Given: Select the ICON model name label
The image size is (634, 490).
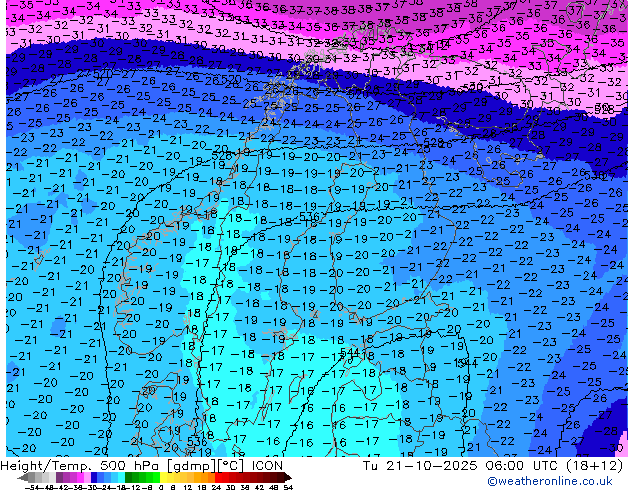Looking at the screenshot, I should pos(266,465).
